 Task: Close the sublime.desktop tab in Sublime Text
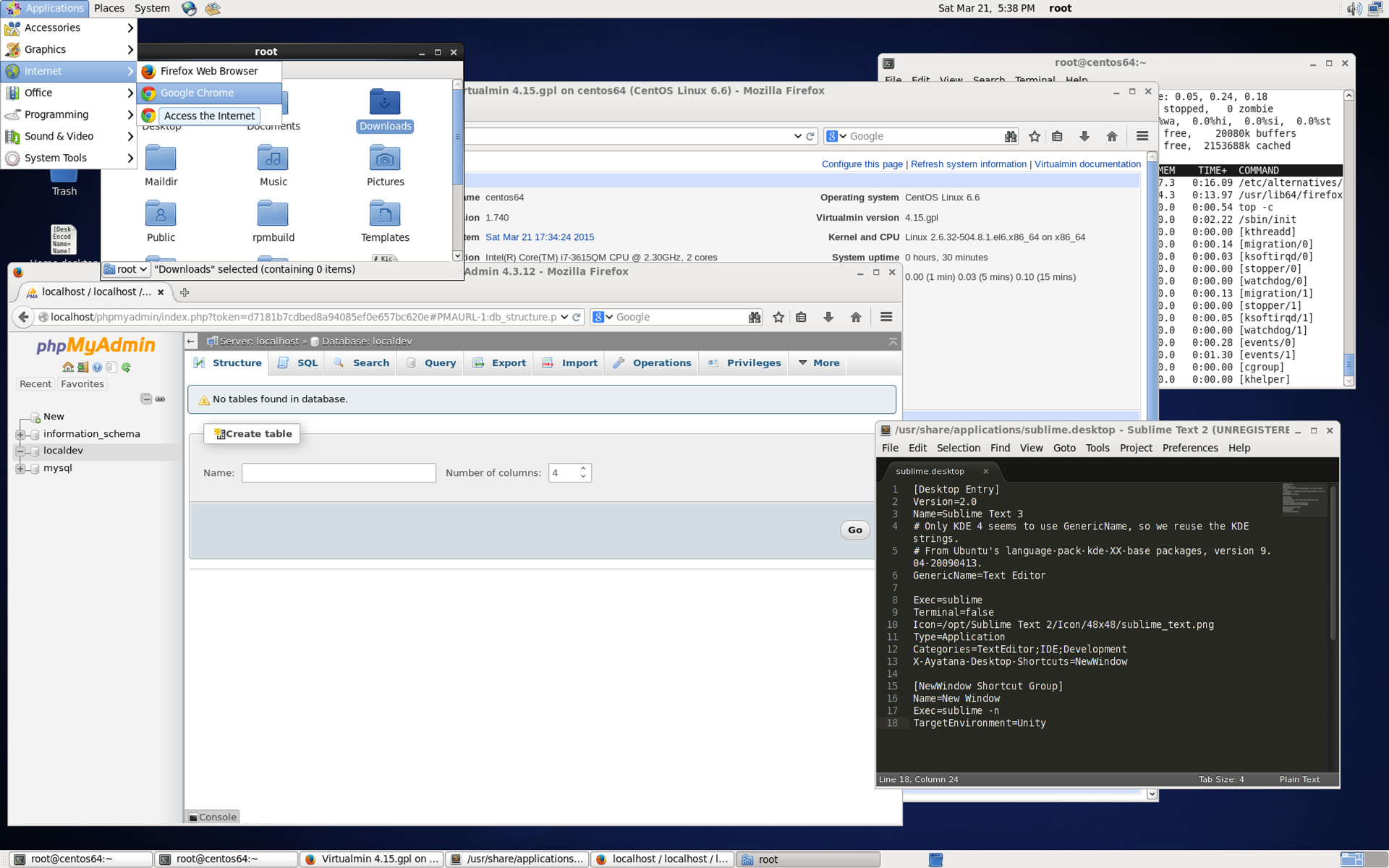pos(985,472)
